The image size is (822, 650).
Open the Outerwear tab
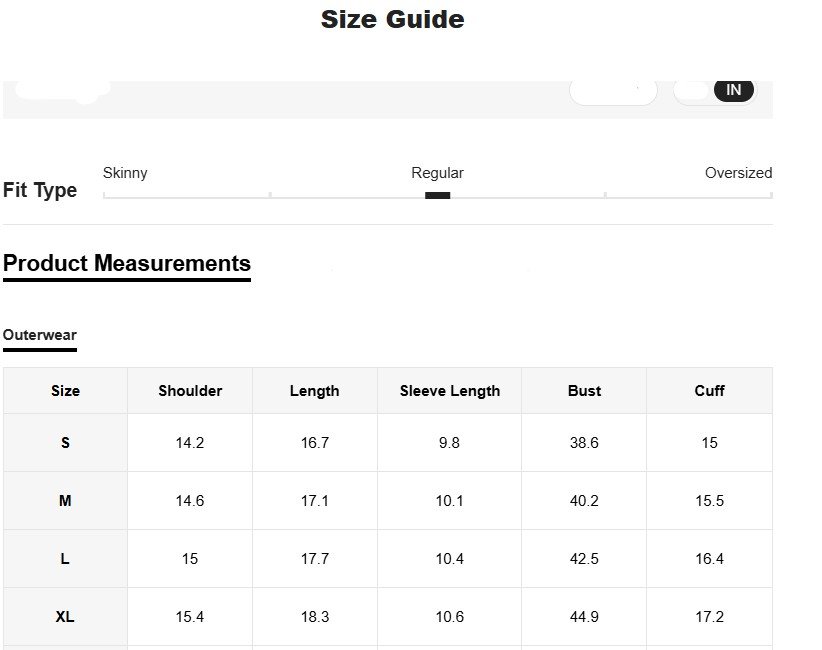pyautogui.click(x=40, y=336)
